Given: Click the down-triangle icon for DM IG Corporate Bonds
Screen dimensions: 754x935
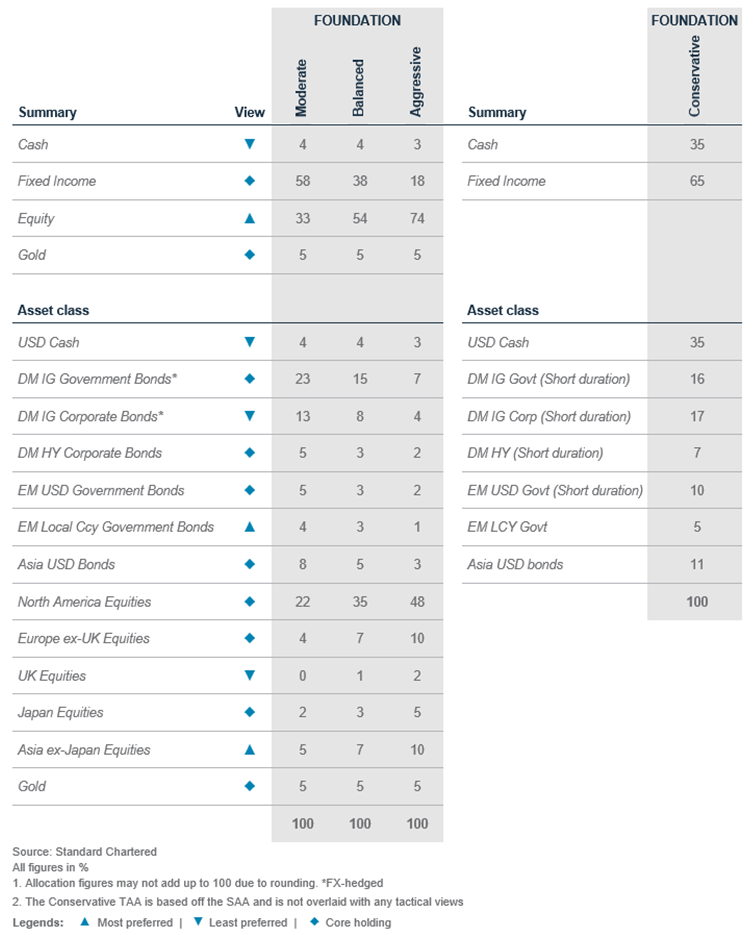Looking at the screenshot, I should (x=250, y=416).
